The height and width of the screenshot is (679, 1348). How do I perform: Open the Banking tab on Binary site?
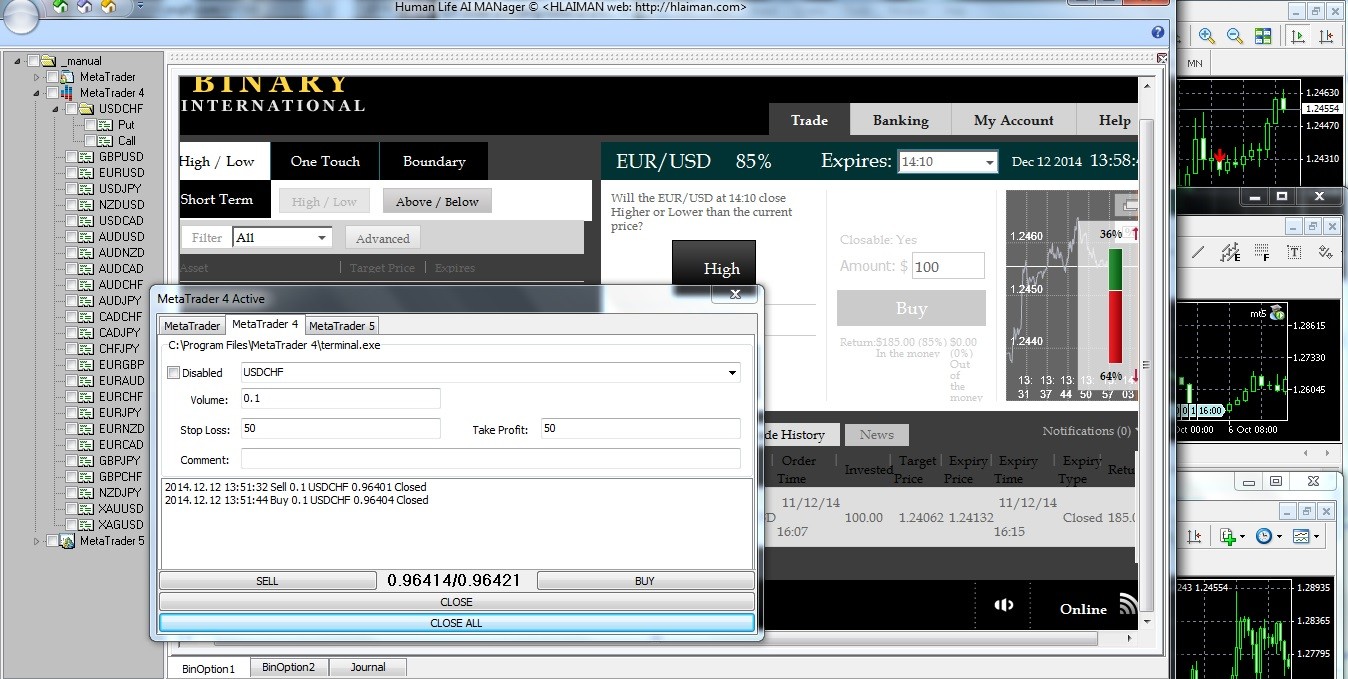click(900, 120)
